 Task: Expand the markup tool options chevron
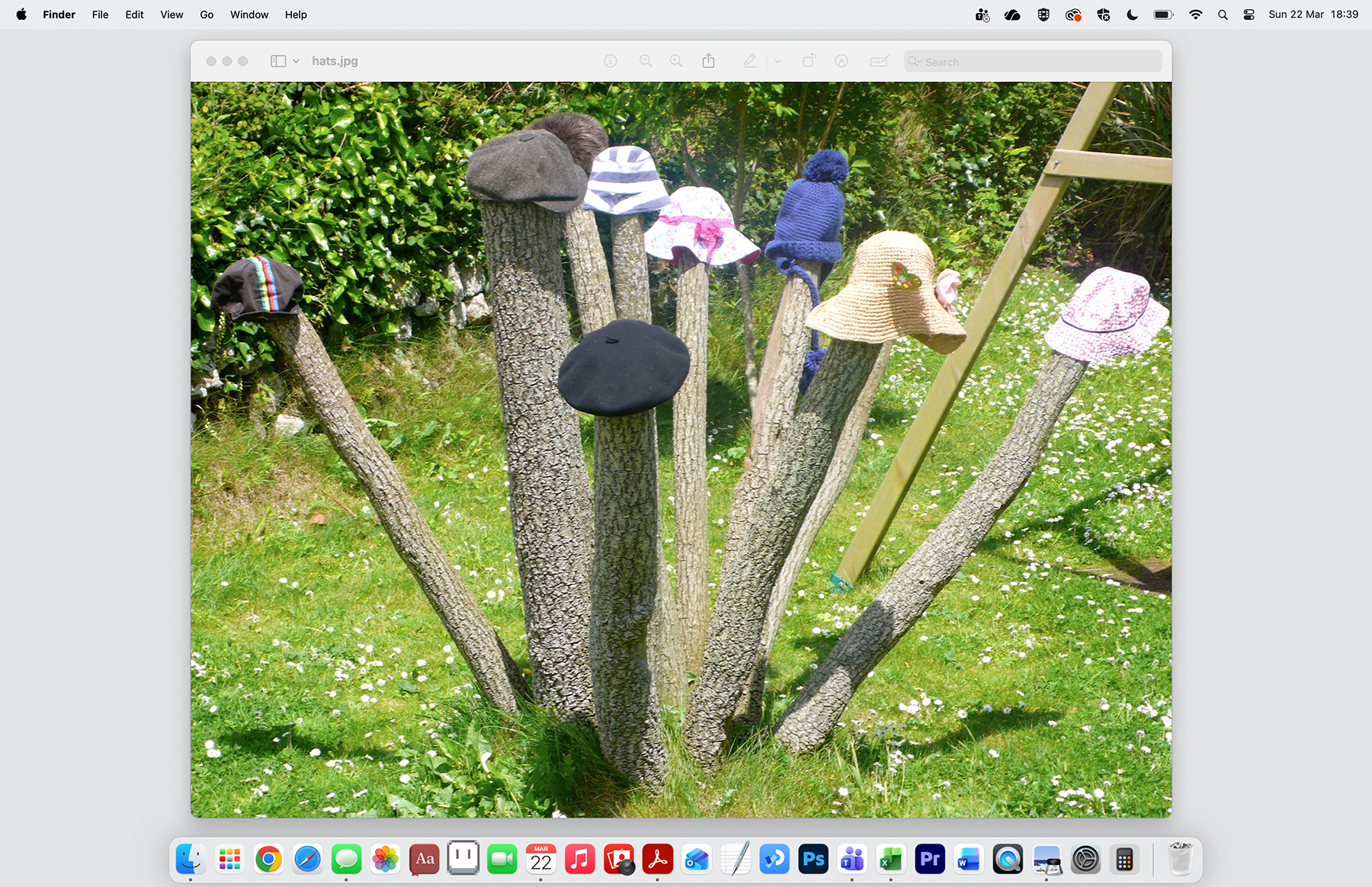point(777,61)
